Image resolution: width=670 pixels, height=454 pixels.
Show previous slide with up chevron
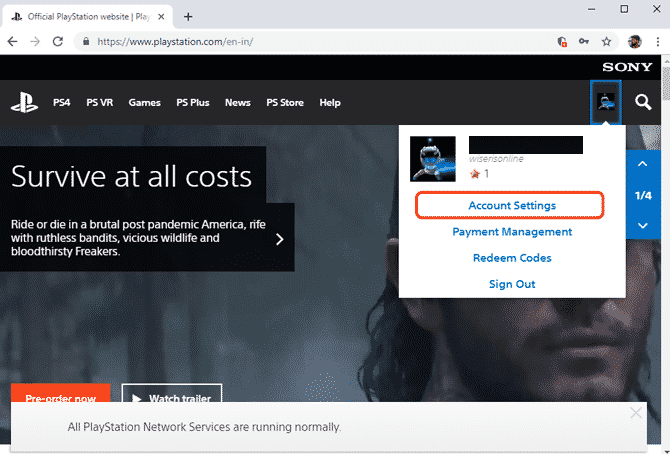click(x=643, y=164)
